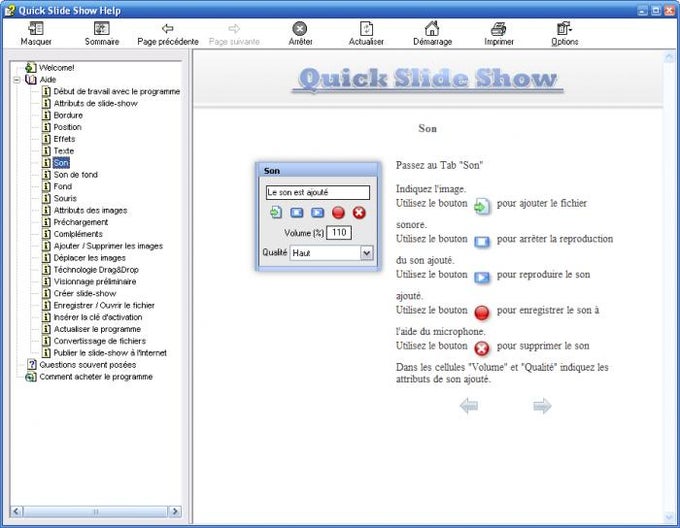Image resolution: width=680 pixels, height=528 pixels.
Task: Select the Compléments topic
Action: coord(78,234)
